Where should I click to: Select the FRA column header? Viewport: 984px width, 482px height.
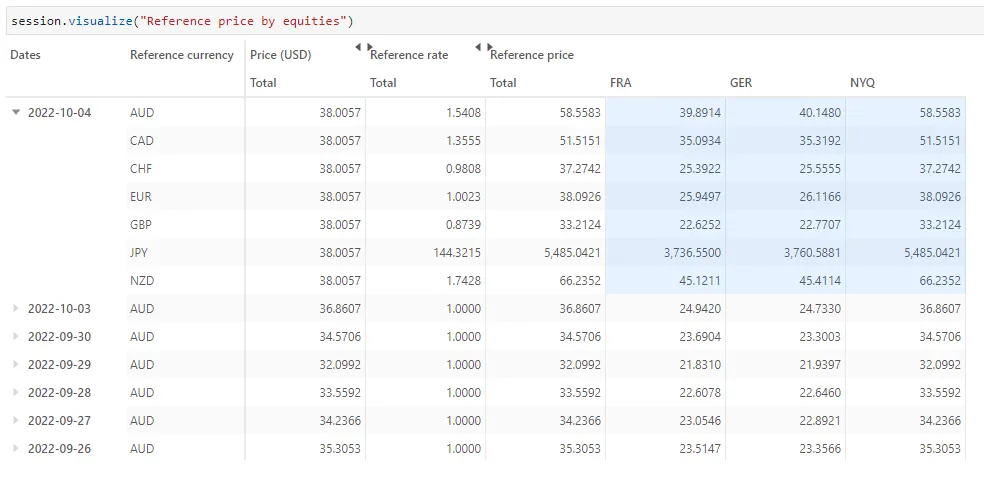coord(620,83)
